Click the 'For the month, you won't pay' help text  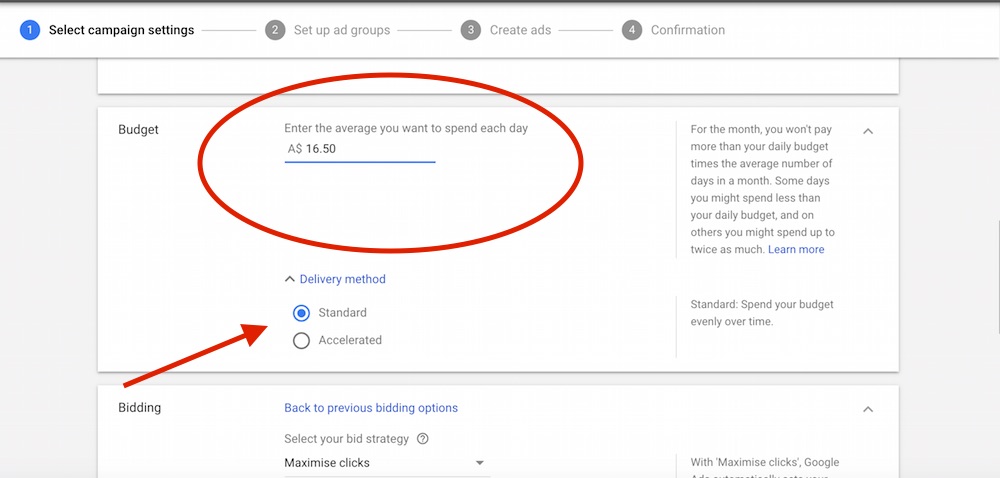pos(763,189)
